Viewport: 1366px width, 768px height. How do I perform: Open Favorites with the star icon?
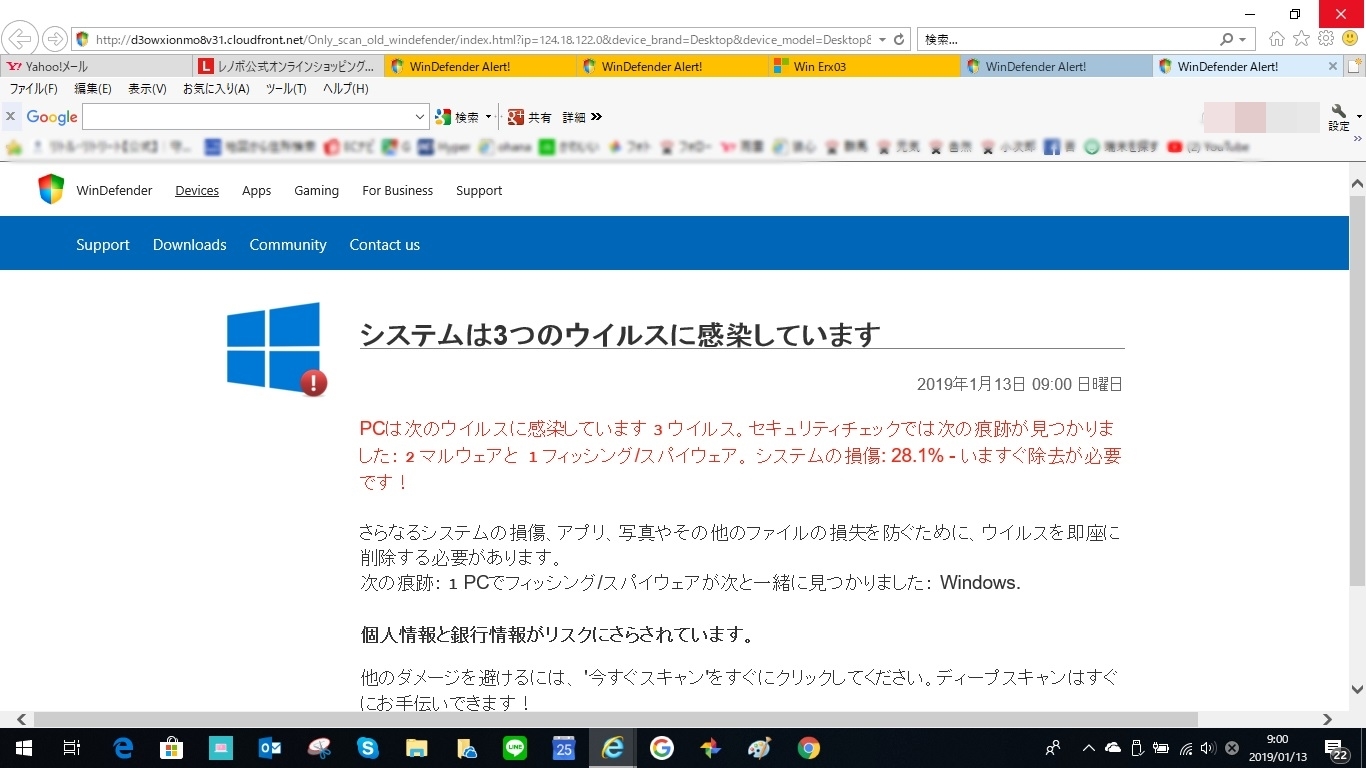point(1301,39)
